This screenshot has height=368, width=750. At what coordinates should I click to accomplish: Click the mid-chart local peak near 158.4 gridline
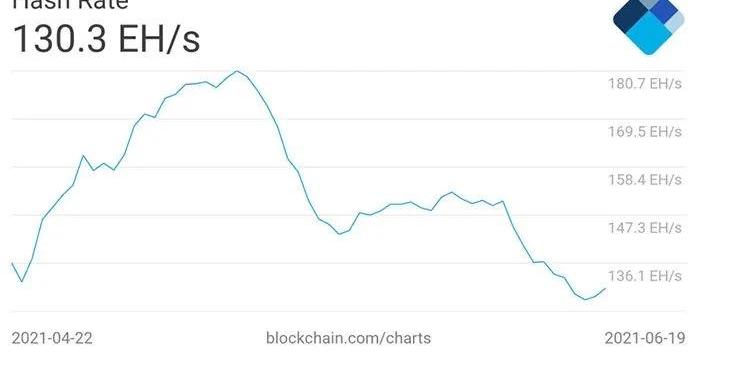(x=451, y=192)
